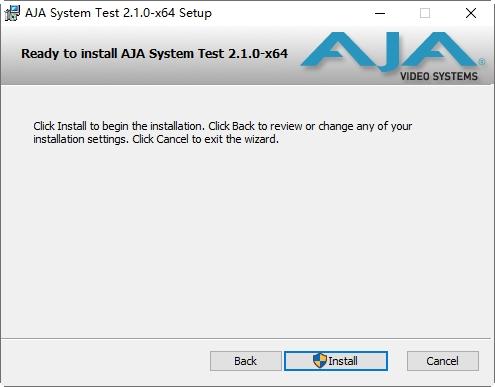The image size is (495, 387).
Task: Click the VIDEO SYSTEMS text under the logo
Action: 439,76
